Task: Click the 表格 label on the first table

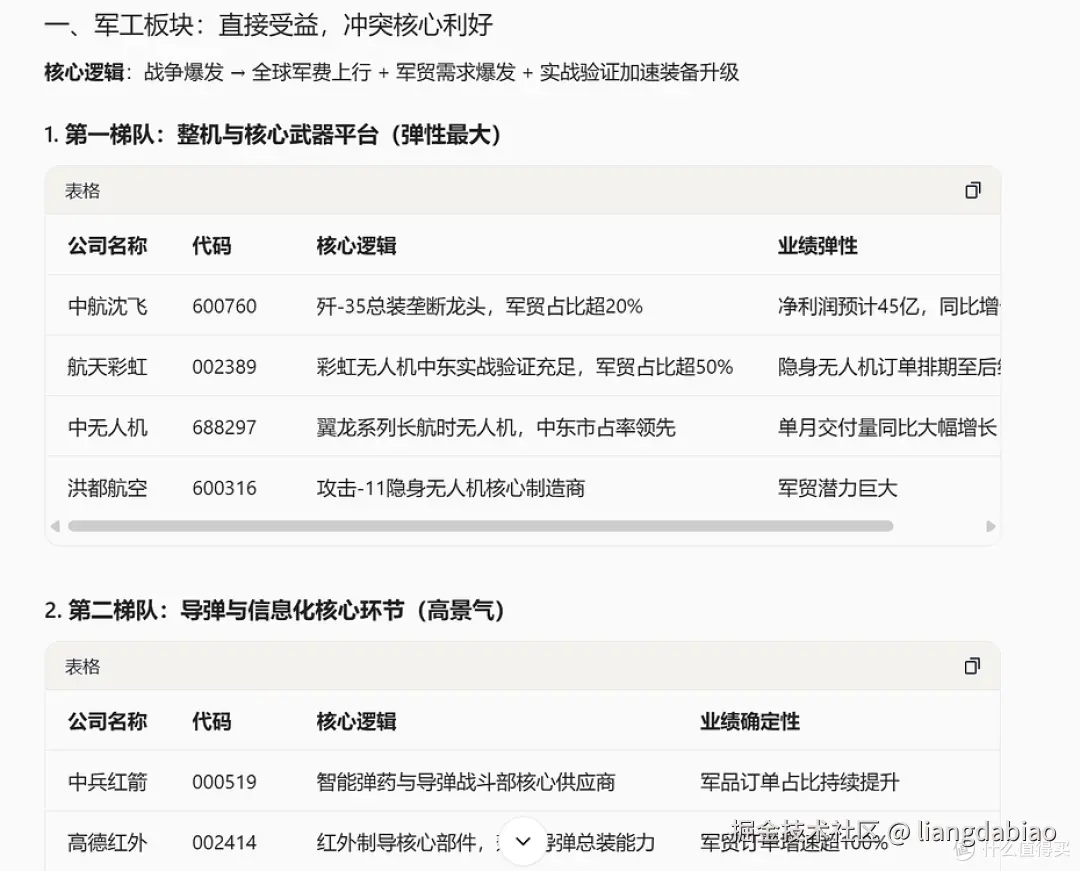Action: point(81,190)
